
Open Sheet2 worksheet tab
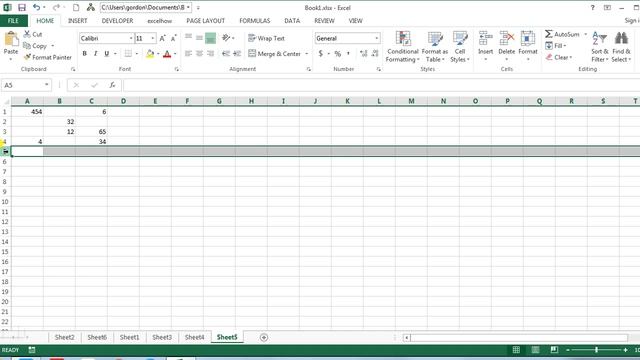coord(64,337)
